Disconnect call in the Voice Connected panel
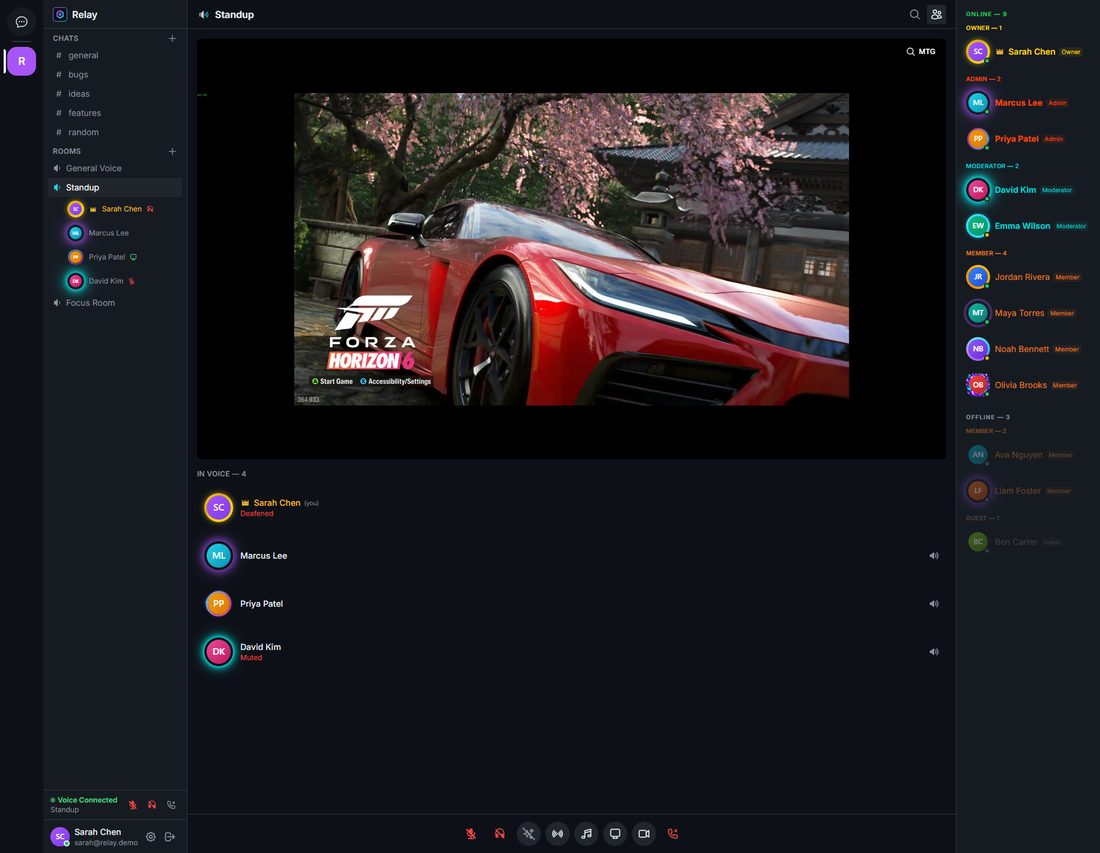The width and height of the screenshot is (1100, 853). 171,805
